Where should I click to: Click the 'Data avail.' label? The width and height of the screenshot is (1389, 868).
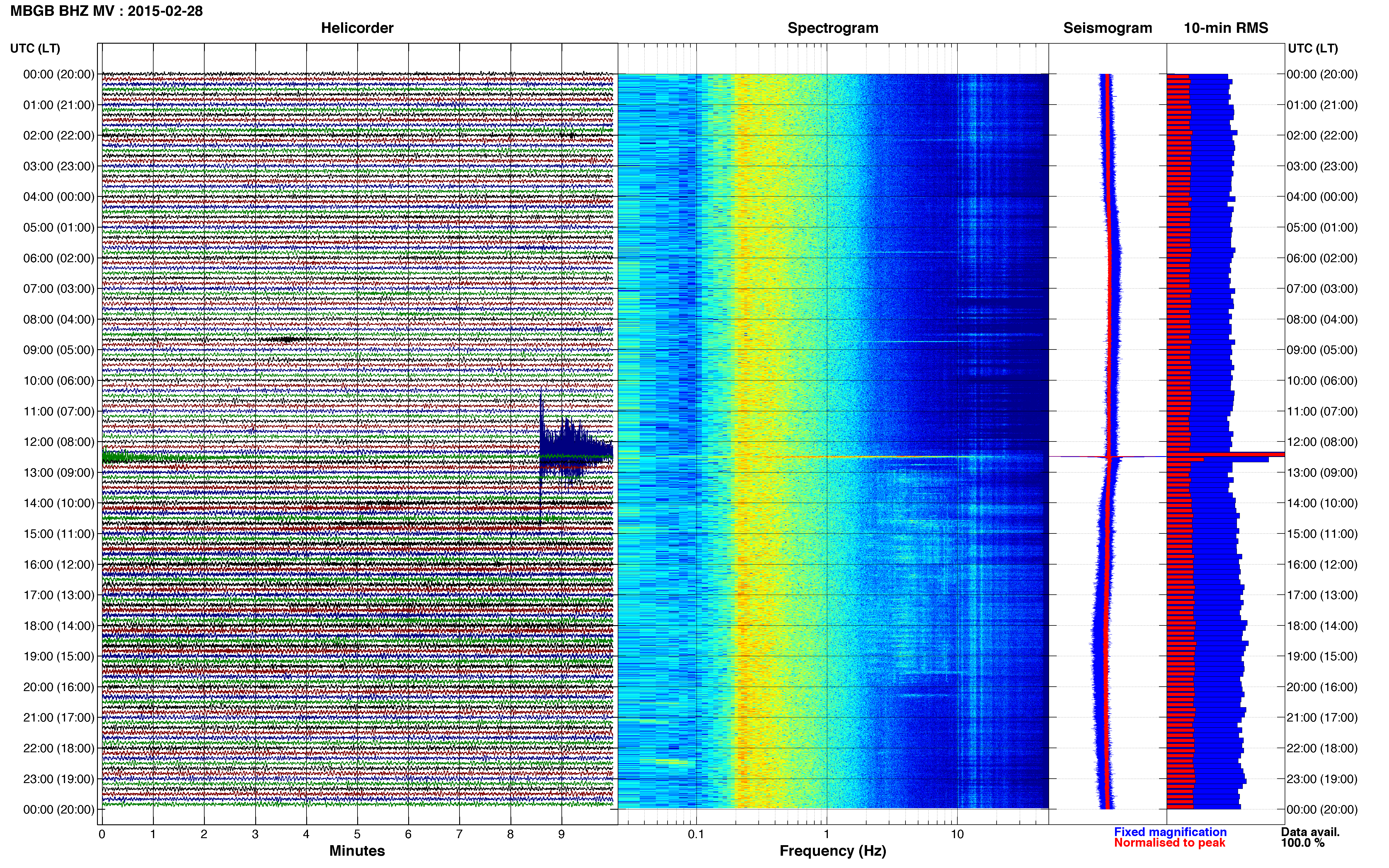[1310, 832]
